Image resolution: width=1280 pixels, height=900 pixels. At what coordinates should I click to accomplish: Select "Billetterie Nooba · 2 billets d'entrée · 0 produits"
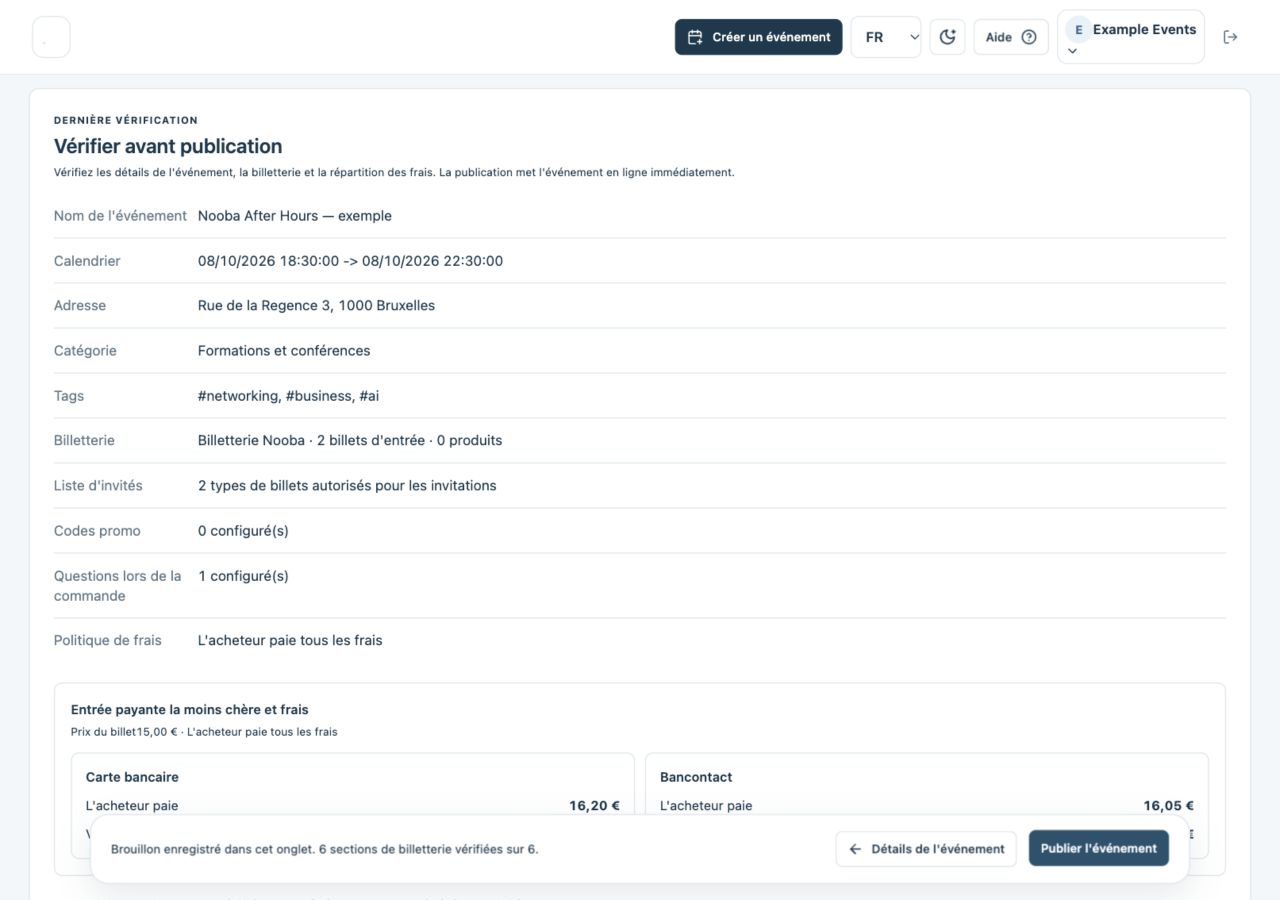(350, 440)
